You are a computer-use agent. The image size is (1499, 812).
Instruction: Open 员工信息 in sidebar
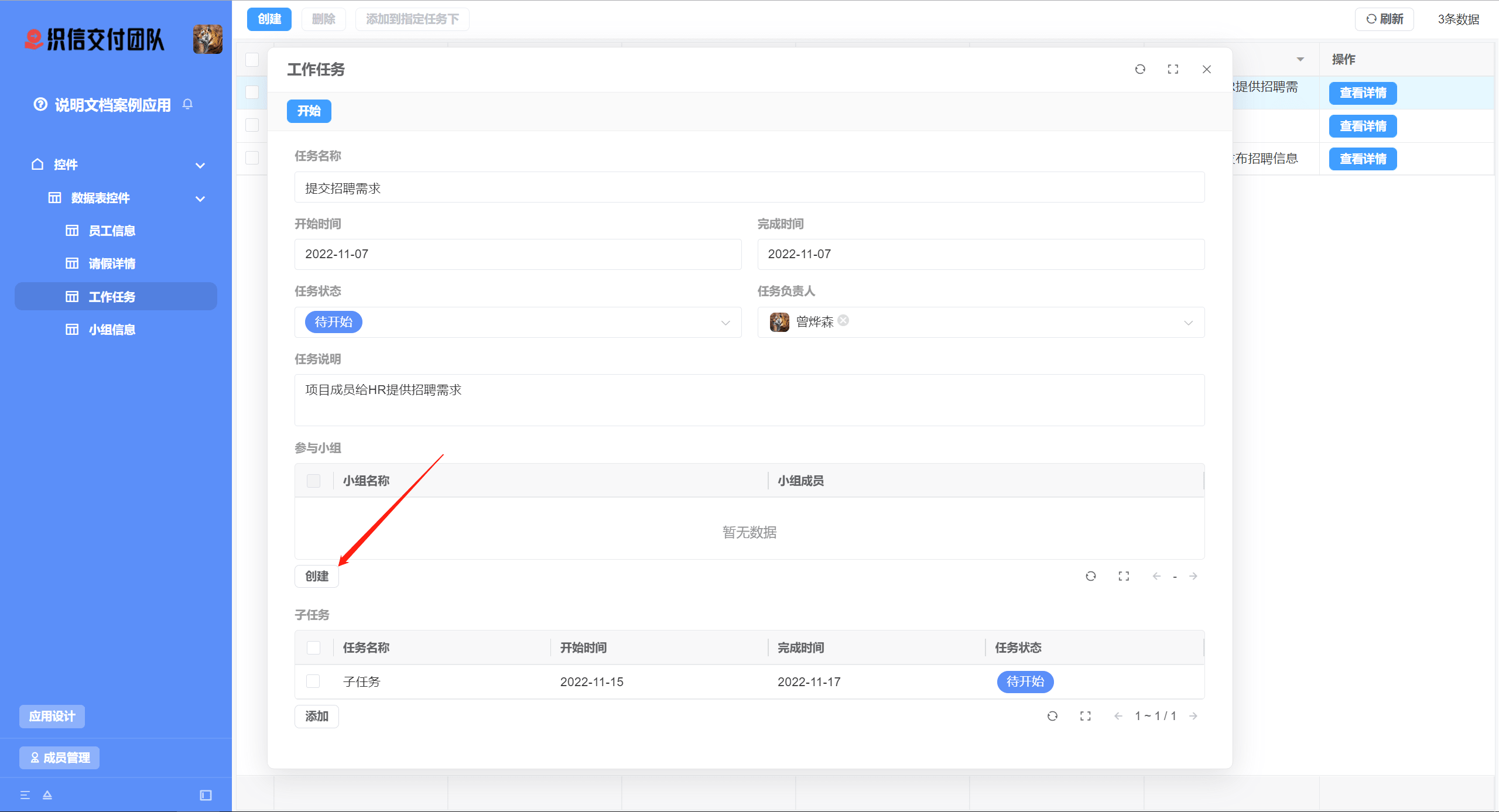click(x=112, y=231)
